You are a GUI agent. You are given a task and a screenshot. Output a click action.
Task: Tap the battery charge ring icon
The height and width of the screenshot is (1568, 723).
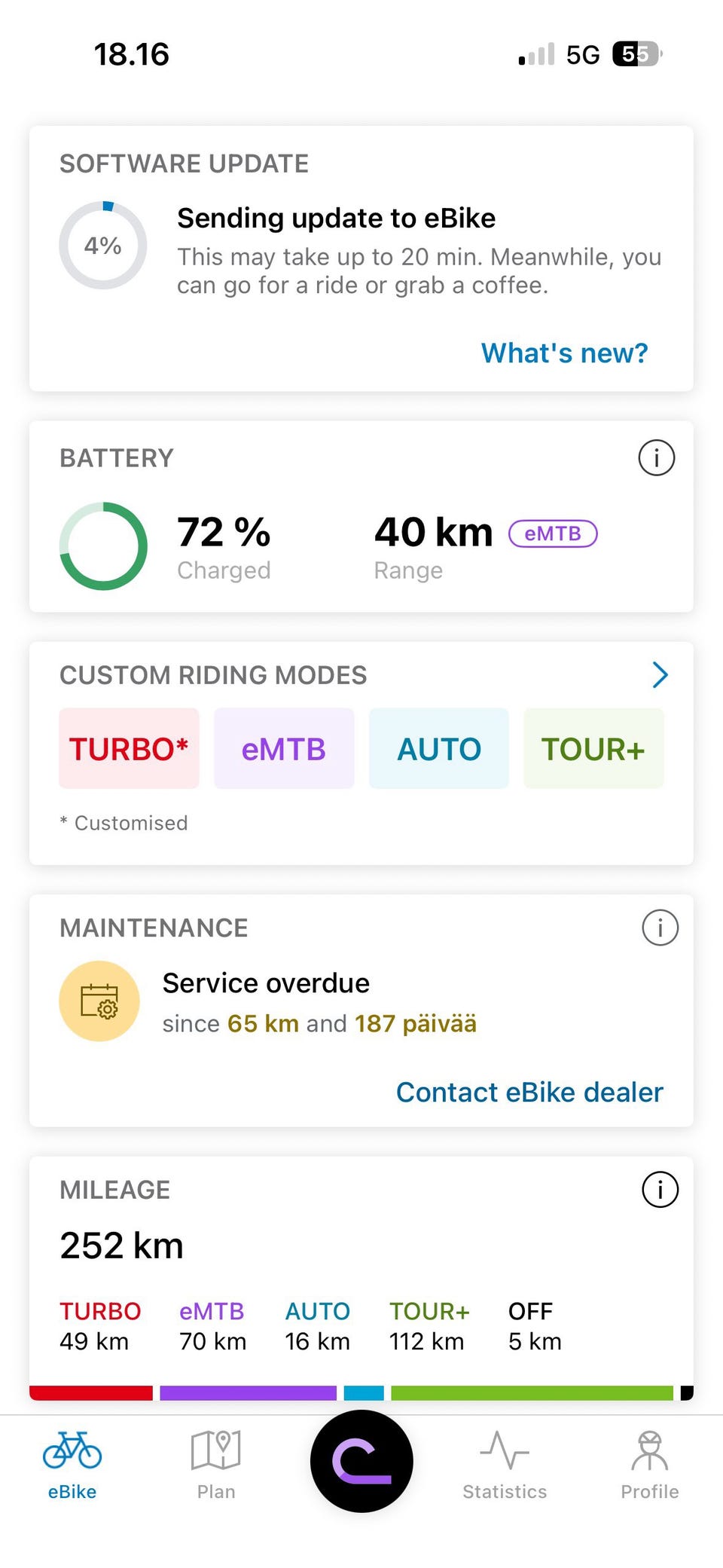103,546
